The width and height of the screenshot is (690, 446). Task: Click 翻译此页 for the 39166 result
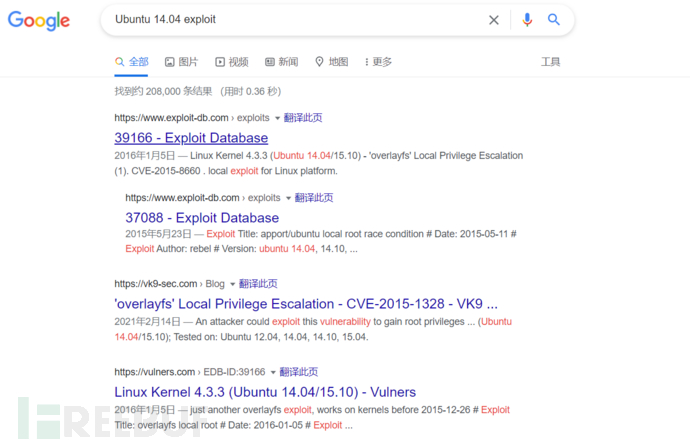tap(303, 117)
